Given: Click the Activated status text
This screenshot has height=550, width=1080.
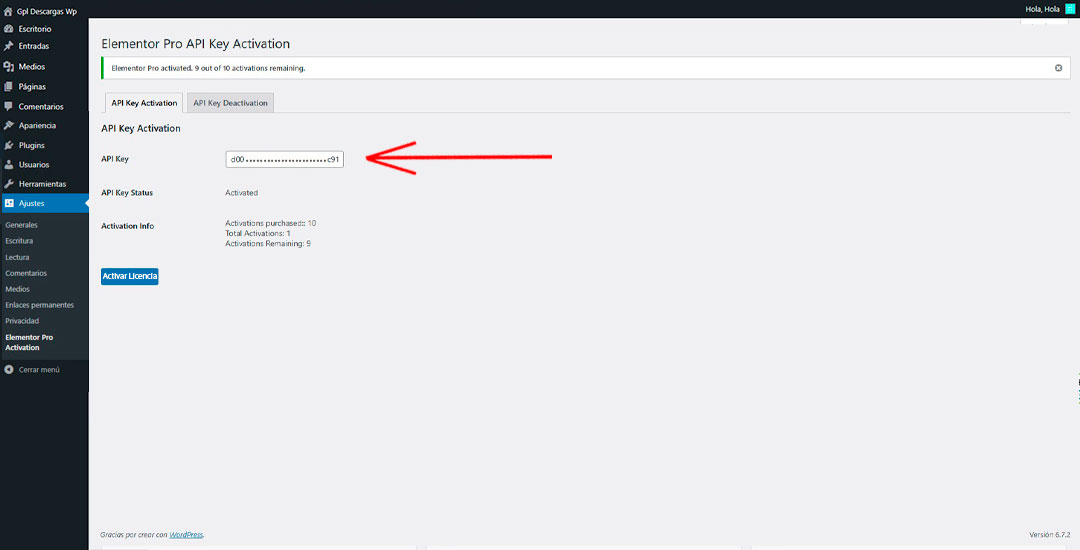Looking at the screenshot, I should tap(241, 193).
